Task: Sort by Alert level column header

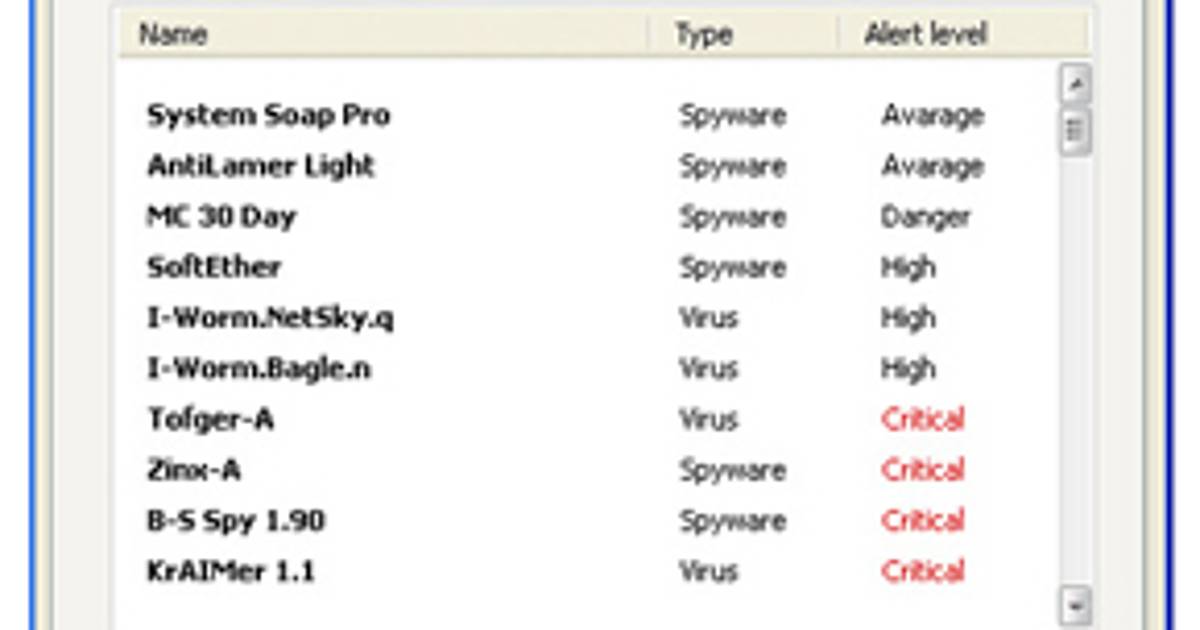Action: coord(925,35)
